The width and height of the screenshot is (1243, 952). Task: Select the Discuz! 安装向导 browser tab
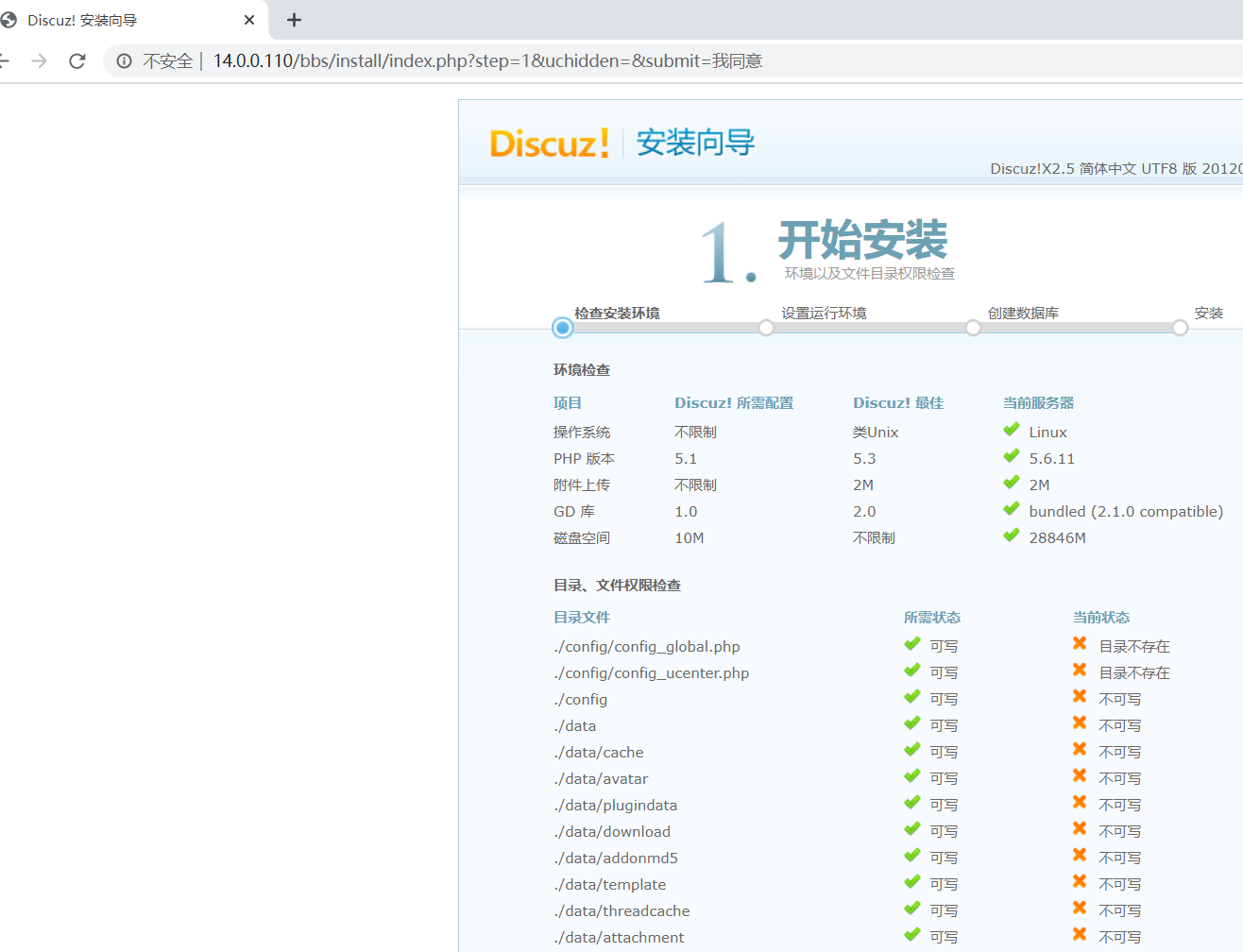click(x=132, y=20)
